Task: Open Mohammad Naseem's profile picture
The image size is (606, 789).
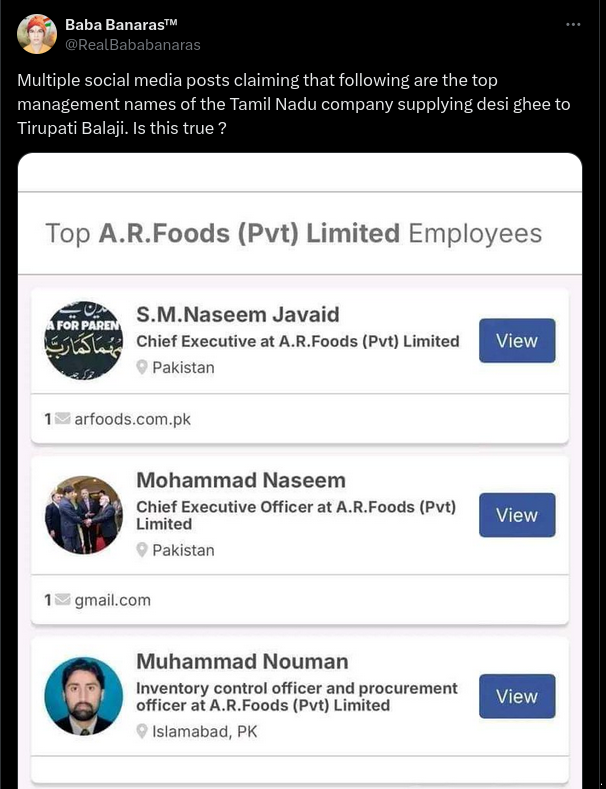Action: click(83, 515)
